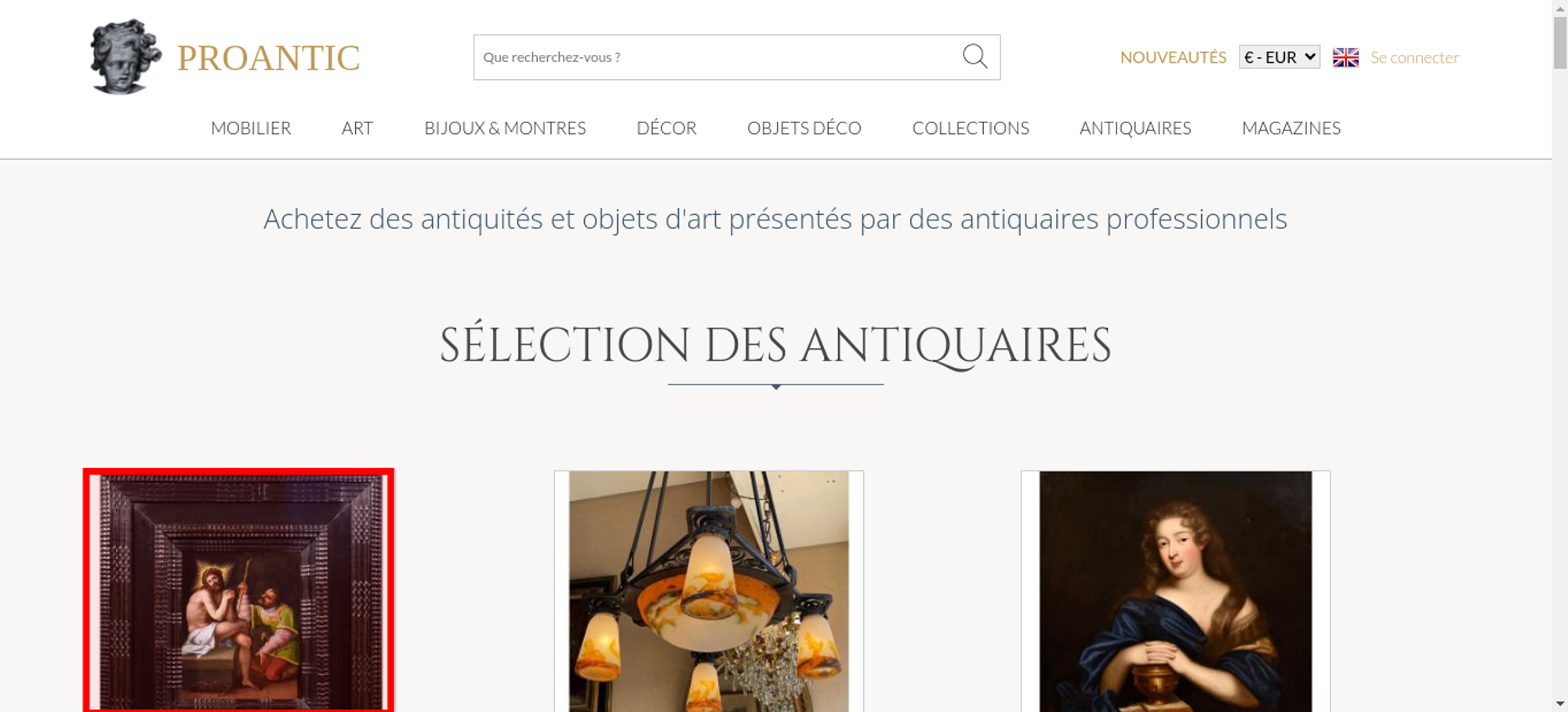
Task: Click the Se connecter link
Action: (x=1414, y=57)
